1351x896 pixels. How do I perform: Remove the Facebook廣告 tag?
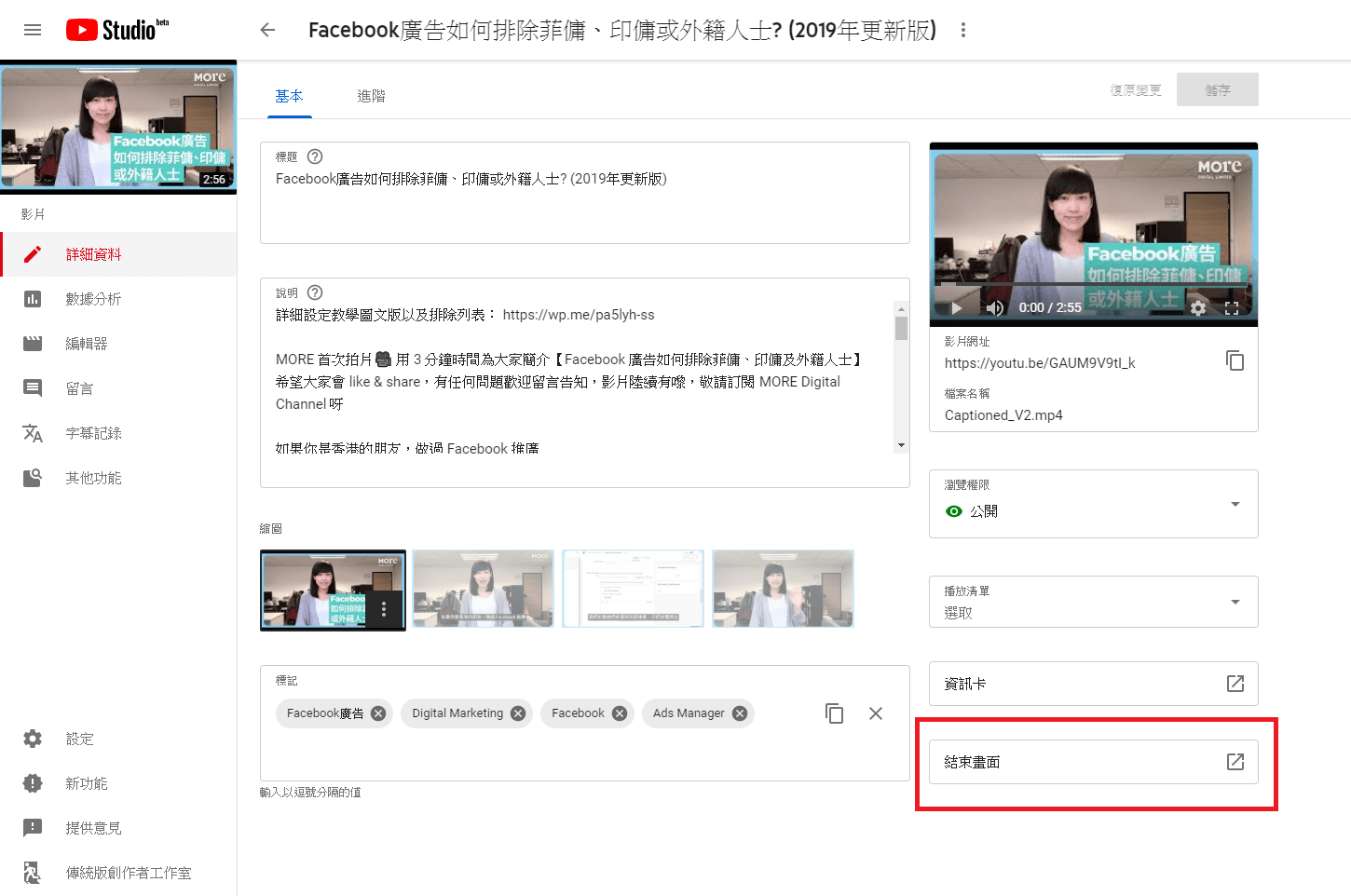(x=378, y=713)
